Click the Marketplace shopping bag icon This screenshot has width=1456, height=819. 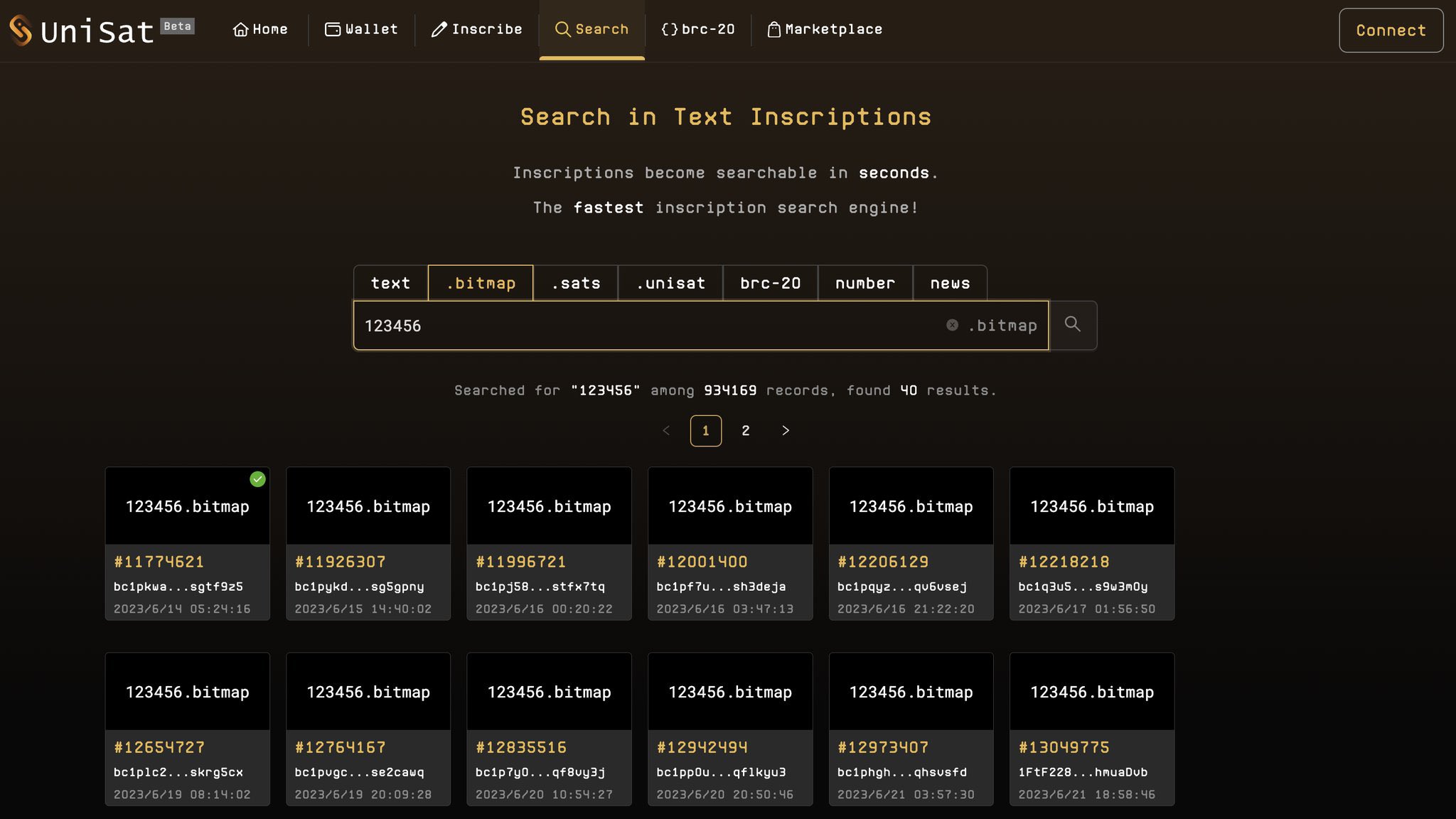[772, 29]
